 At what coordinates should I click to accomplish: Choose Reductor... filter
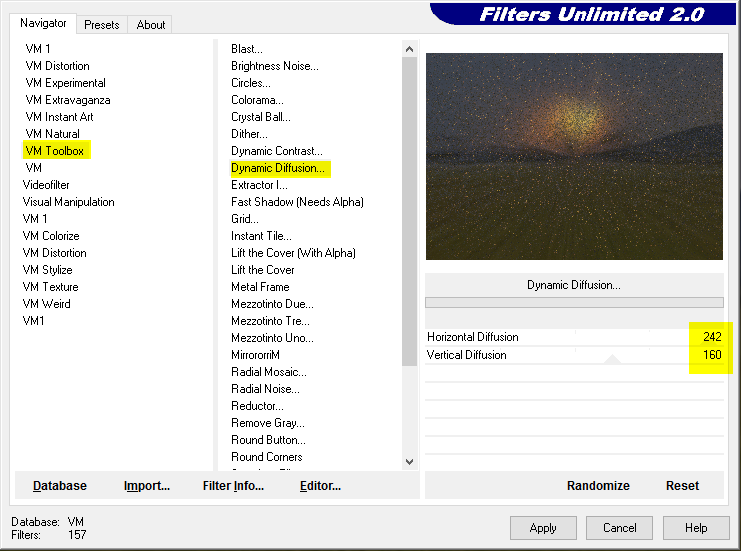(257, 406)
